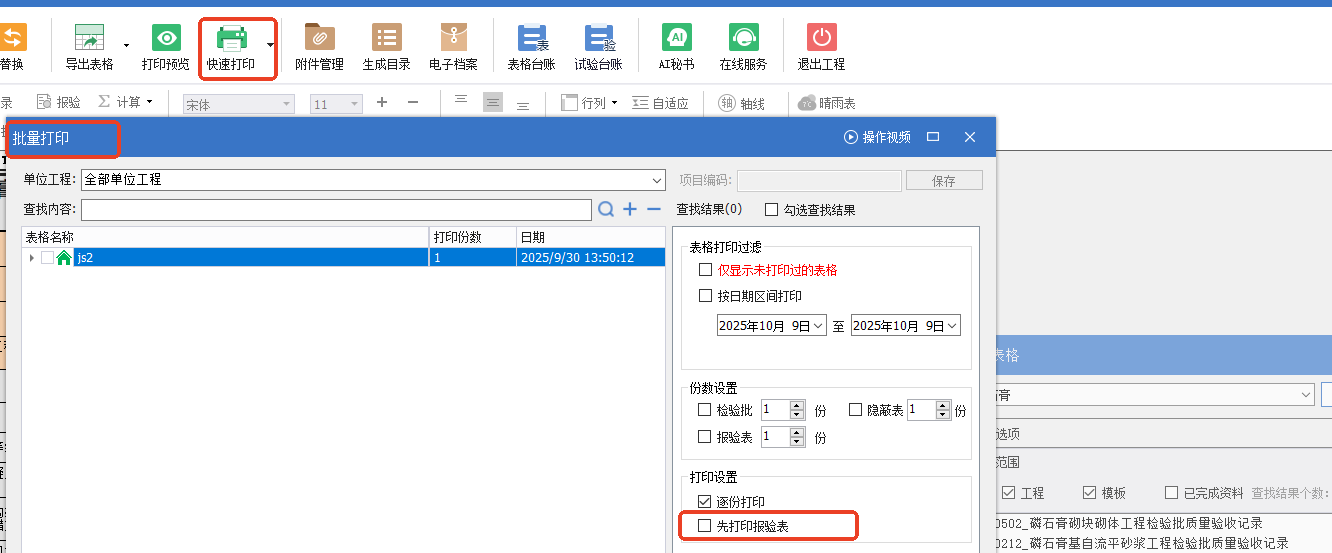Open the 快速打印 dropdown arrow
The image size is (1332, 553).
coord(270,45)
